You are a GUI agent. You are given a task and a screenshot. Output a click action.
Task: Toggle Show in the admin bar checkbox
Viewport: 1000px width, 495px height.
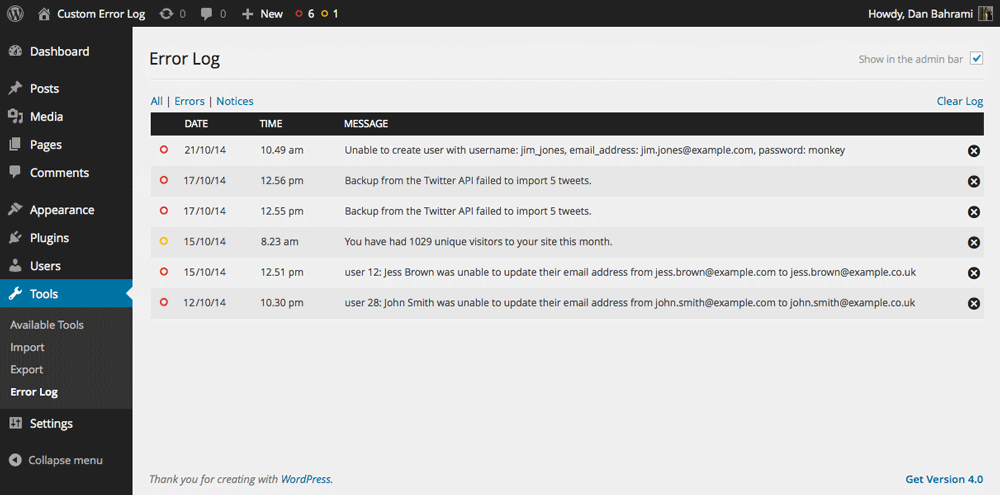(x=977, y=59)
